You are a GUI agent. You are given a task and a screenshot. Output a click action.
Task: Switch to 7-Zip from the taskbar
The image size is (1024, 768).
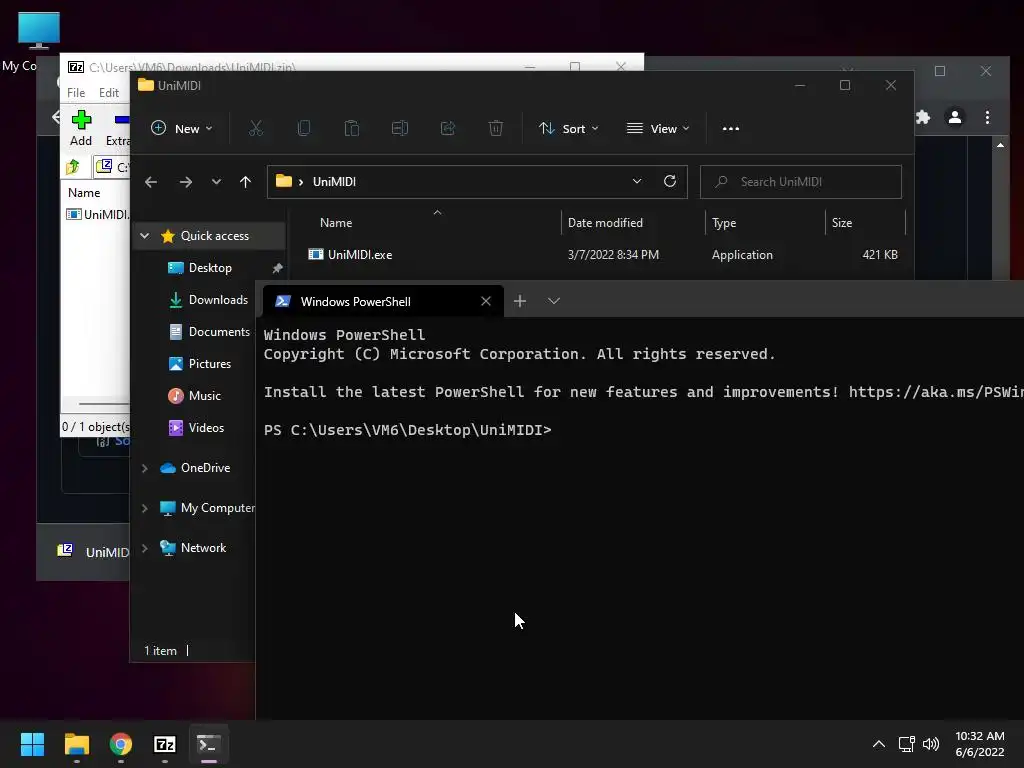pyautogui.click(x=165, y=744)
